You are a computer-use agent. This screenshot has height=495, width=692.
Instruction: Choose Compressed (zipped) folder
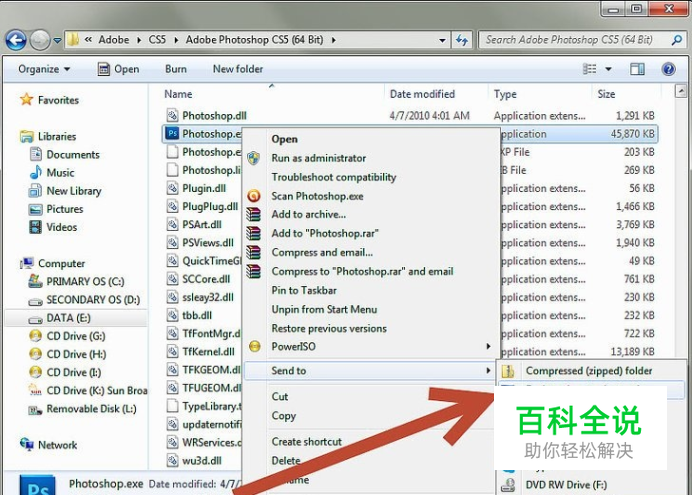[x=589, y=371]
